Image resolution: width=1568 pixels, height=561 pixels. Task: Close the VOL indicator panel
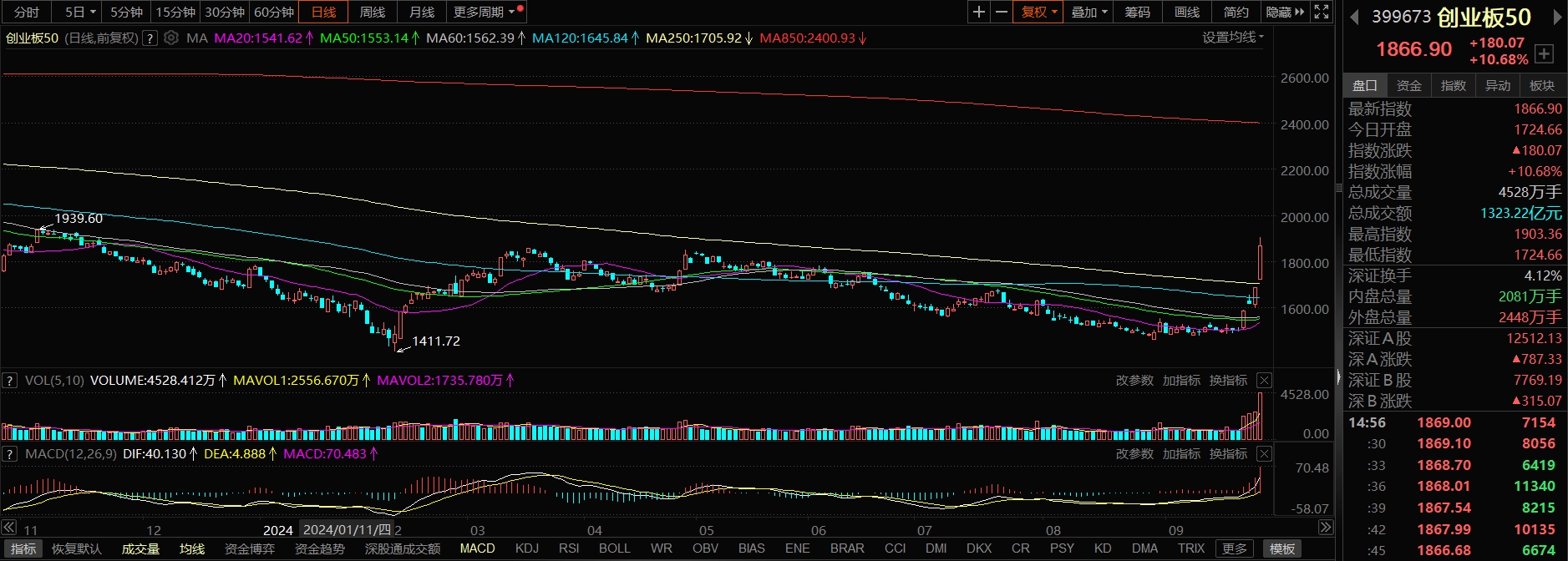pyautogui.click(x=1264, y=381)
